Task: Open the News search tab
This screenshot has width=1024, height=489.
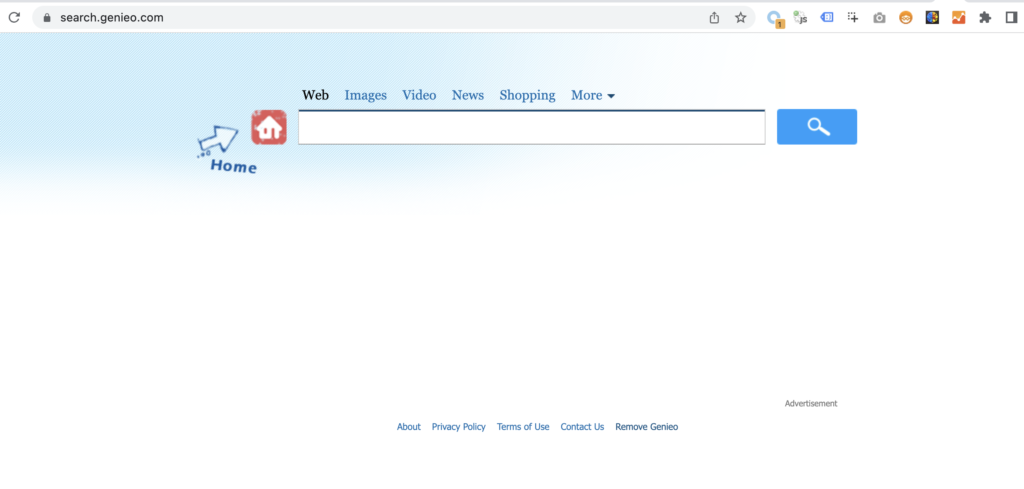Action: pyautogui.click(x=467, y=95)
